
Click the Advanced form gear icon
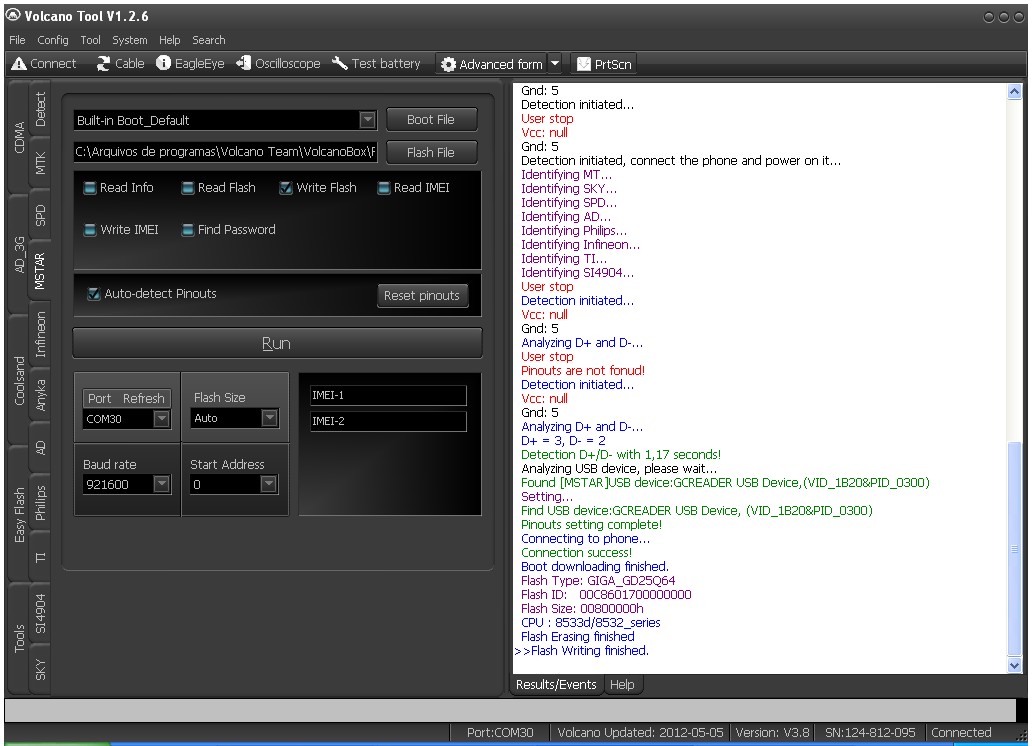coord(448,65)
